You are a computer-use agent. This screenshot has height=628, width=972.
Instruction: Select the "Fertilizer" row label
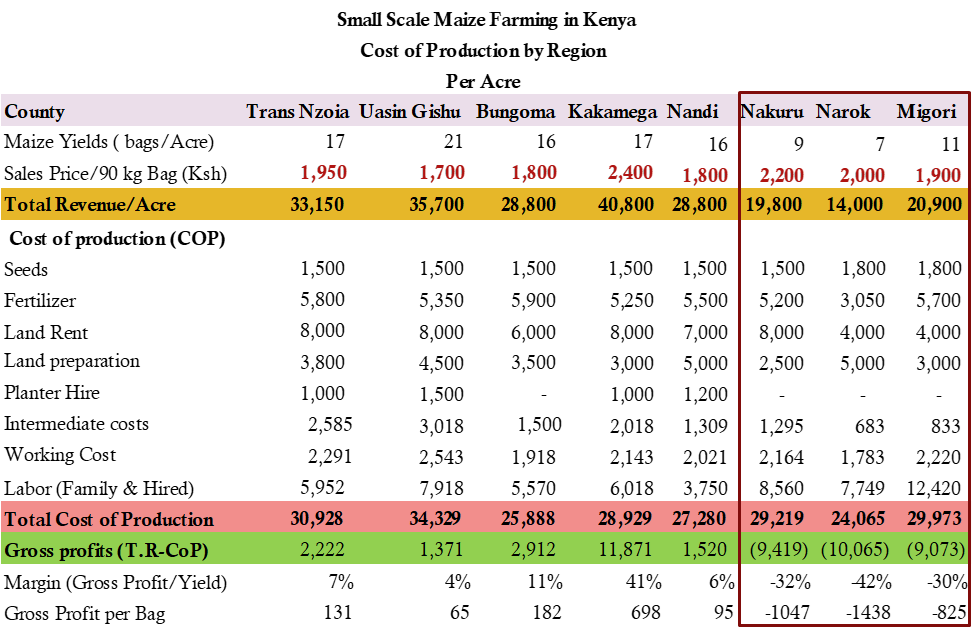click(x=40, y=301)
